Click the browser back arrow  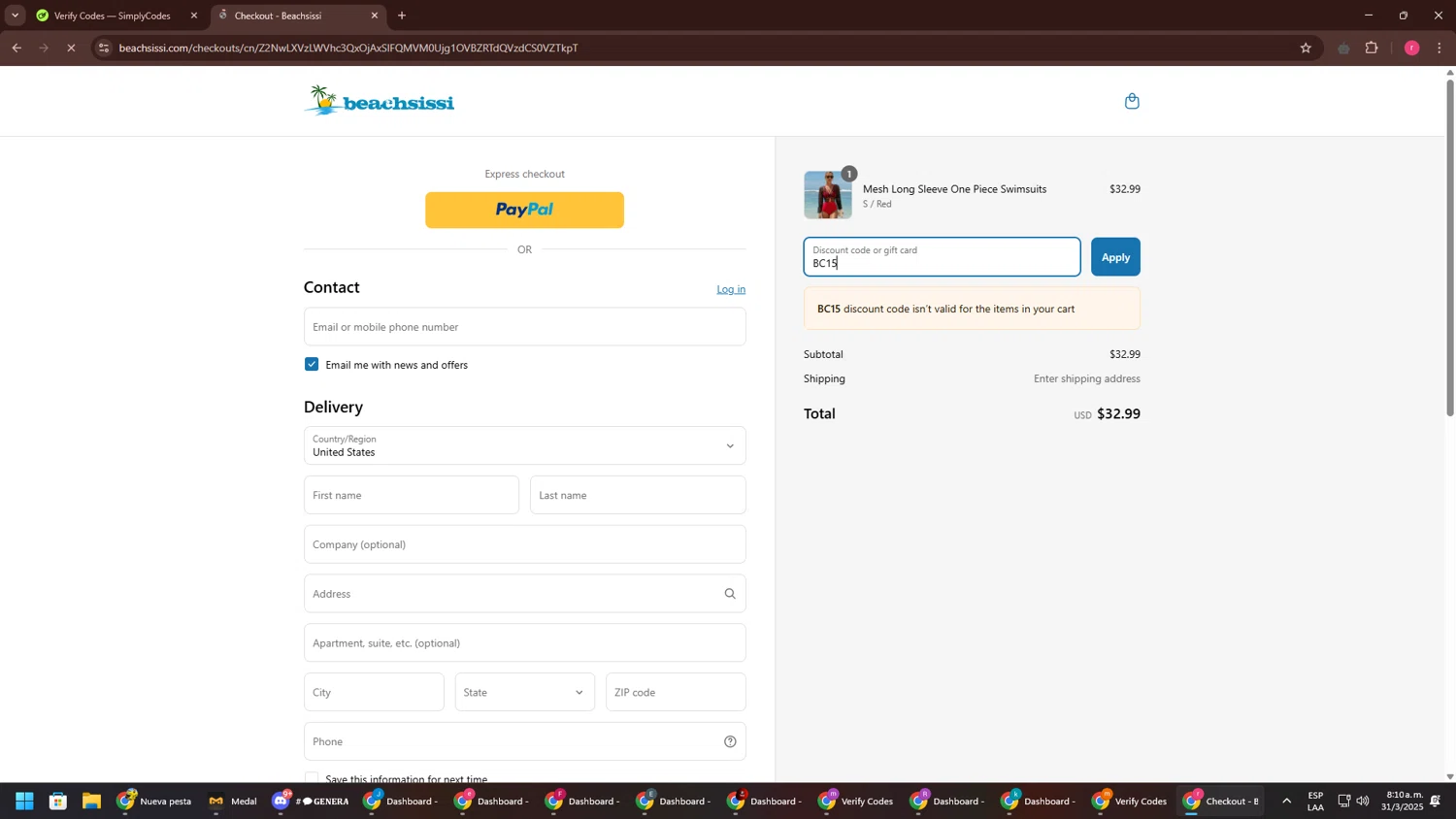pyautogui.click(x=17, y=48)
